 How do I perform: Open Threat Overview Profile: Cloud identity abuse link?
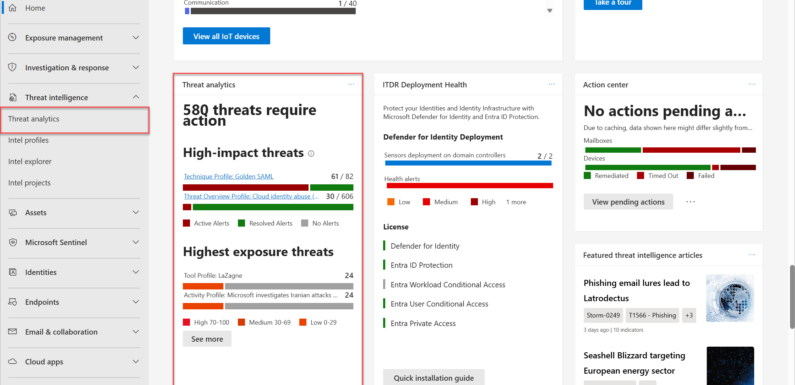pos(251,196)
